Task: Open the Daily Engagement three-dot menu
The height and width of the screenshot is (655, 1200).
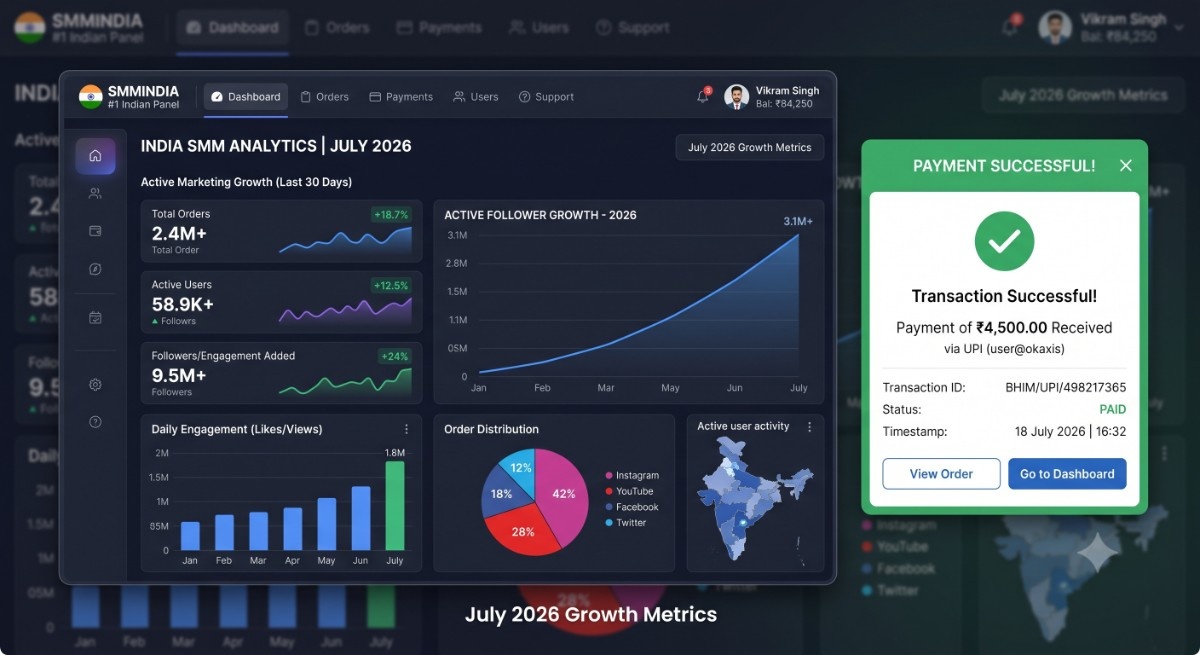Action: 406,429
